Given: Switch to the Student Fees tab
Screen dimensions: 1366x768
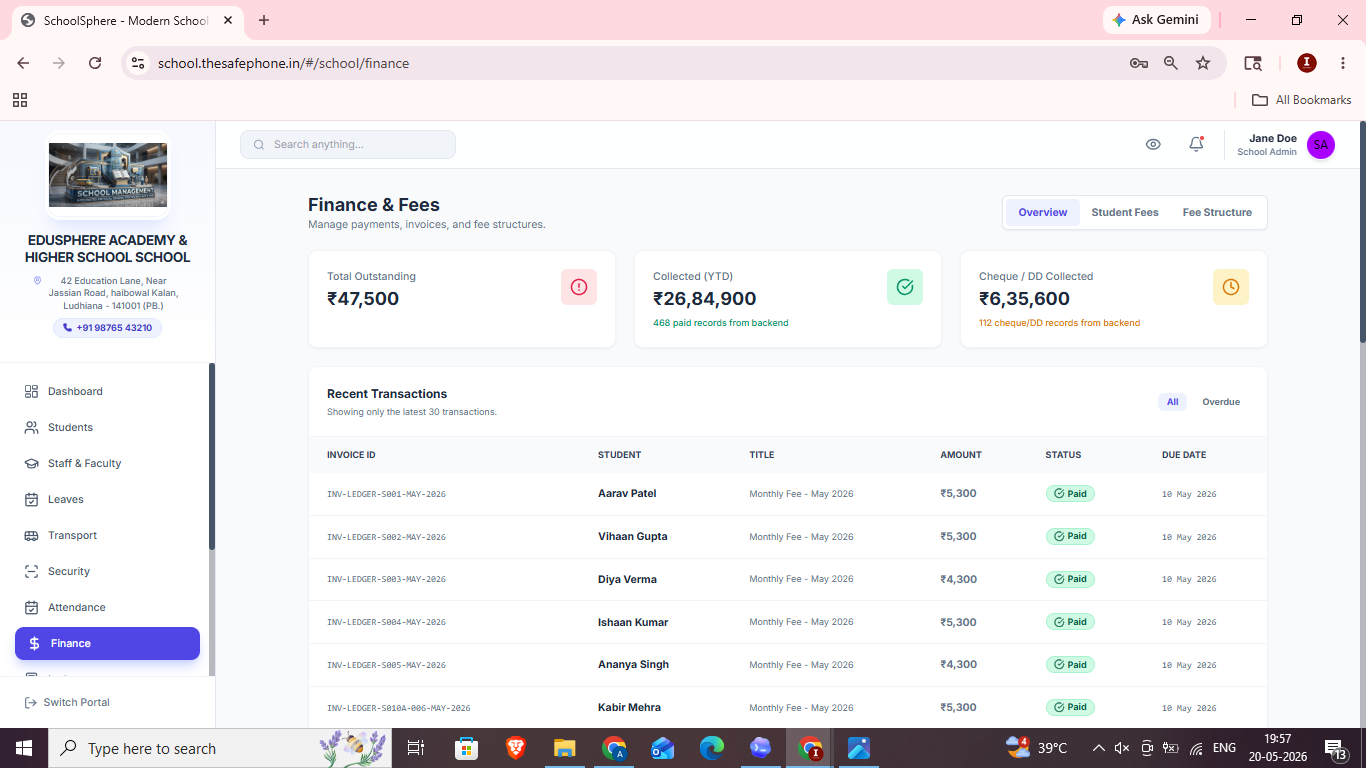Looking at the screenshot, I should [1125, 212].
